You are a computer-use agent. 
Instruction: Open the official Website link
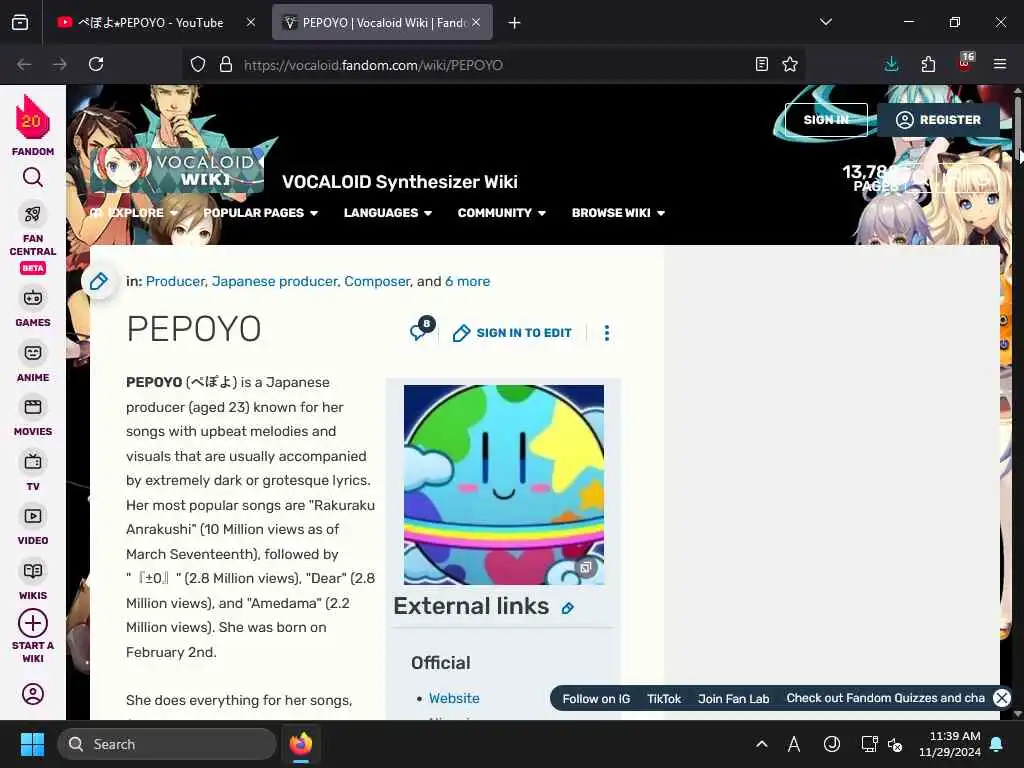pyautogui.click(x=454, y=698)
